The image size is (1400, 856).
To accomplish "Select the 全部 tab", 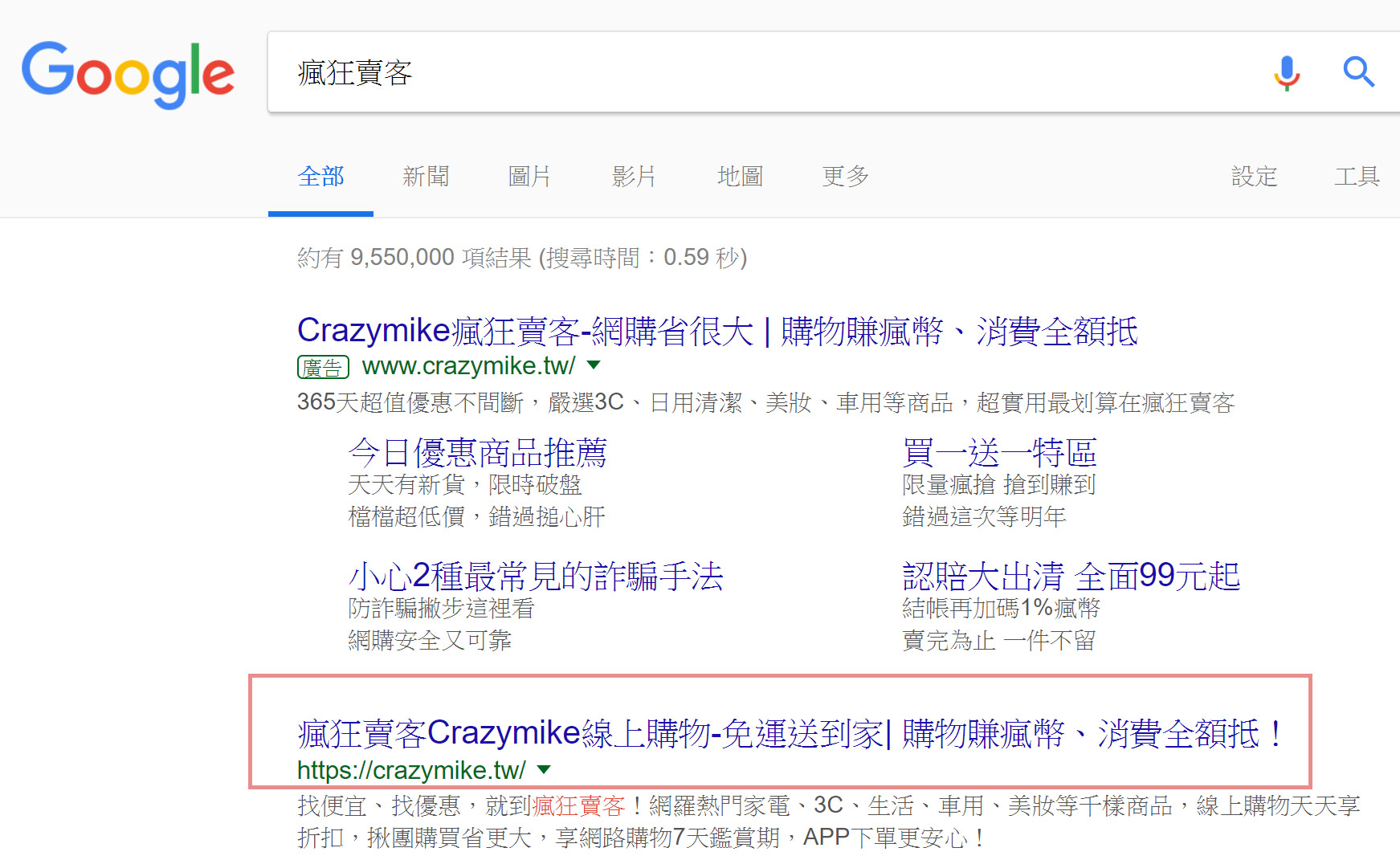I will tap(320, 177).
